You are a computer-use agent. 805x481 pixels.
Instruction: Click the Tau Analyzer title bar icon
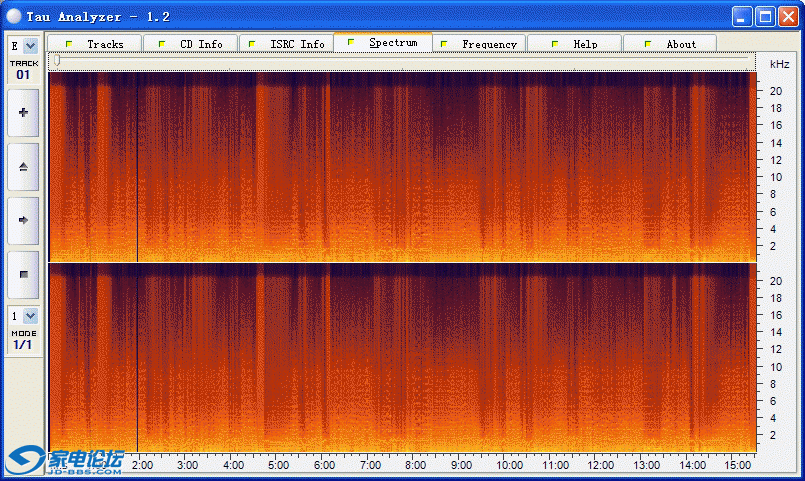13,17
